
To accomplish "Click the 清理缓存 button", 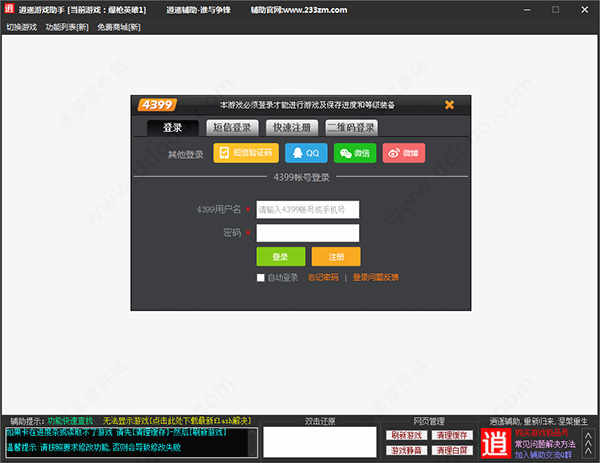I will [x=452, y=435].
